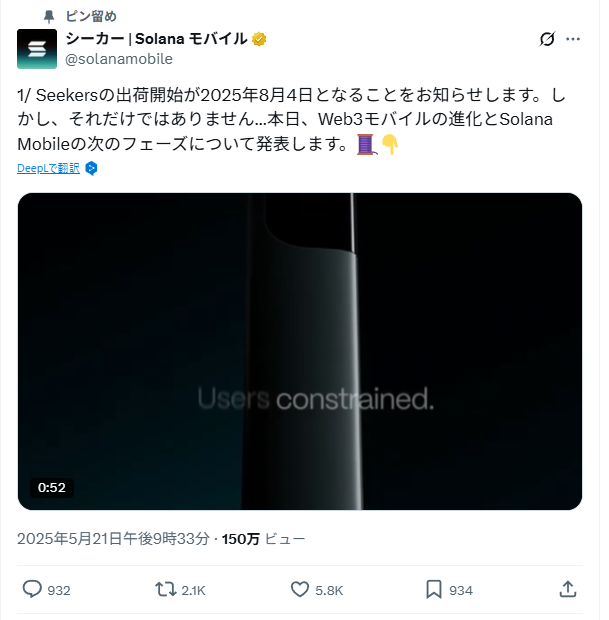This screenshot has width=609, height=620.
Task: Click the 5.8K likes count
Action: coord(329,590)
